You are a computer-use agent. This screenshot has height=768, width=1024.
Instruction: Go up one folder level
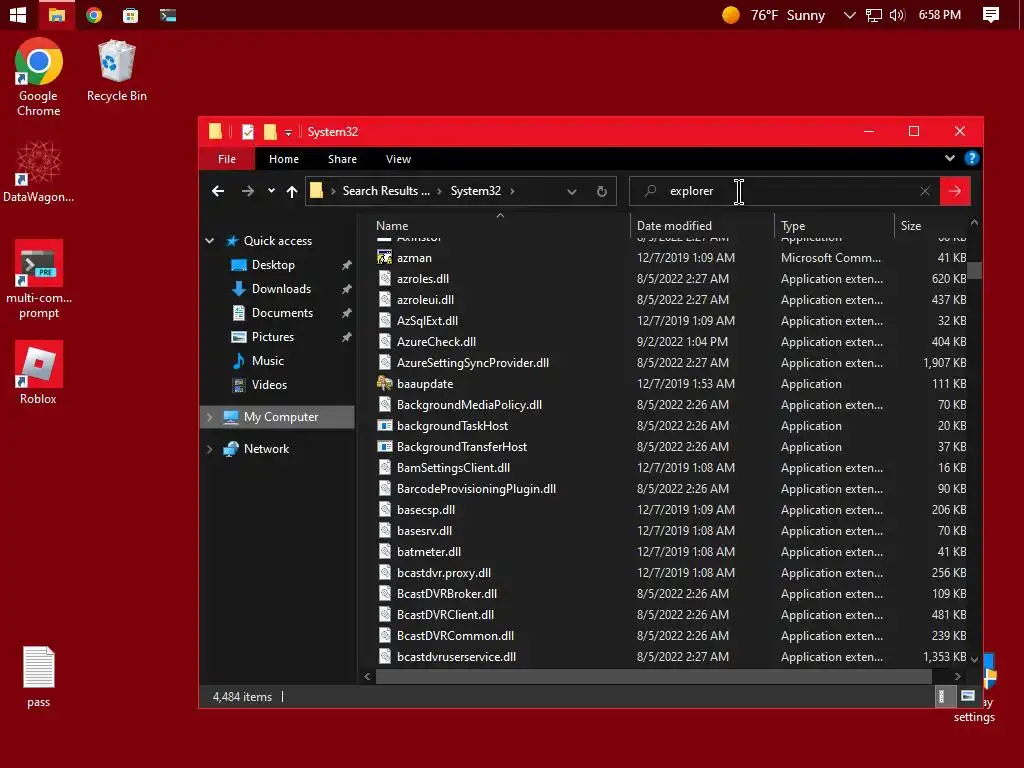click(x=292, y=191)
